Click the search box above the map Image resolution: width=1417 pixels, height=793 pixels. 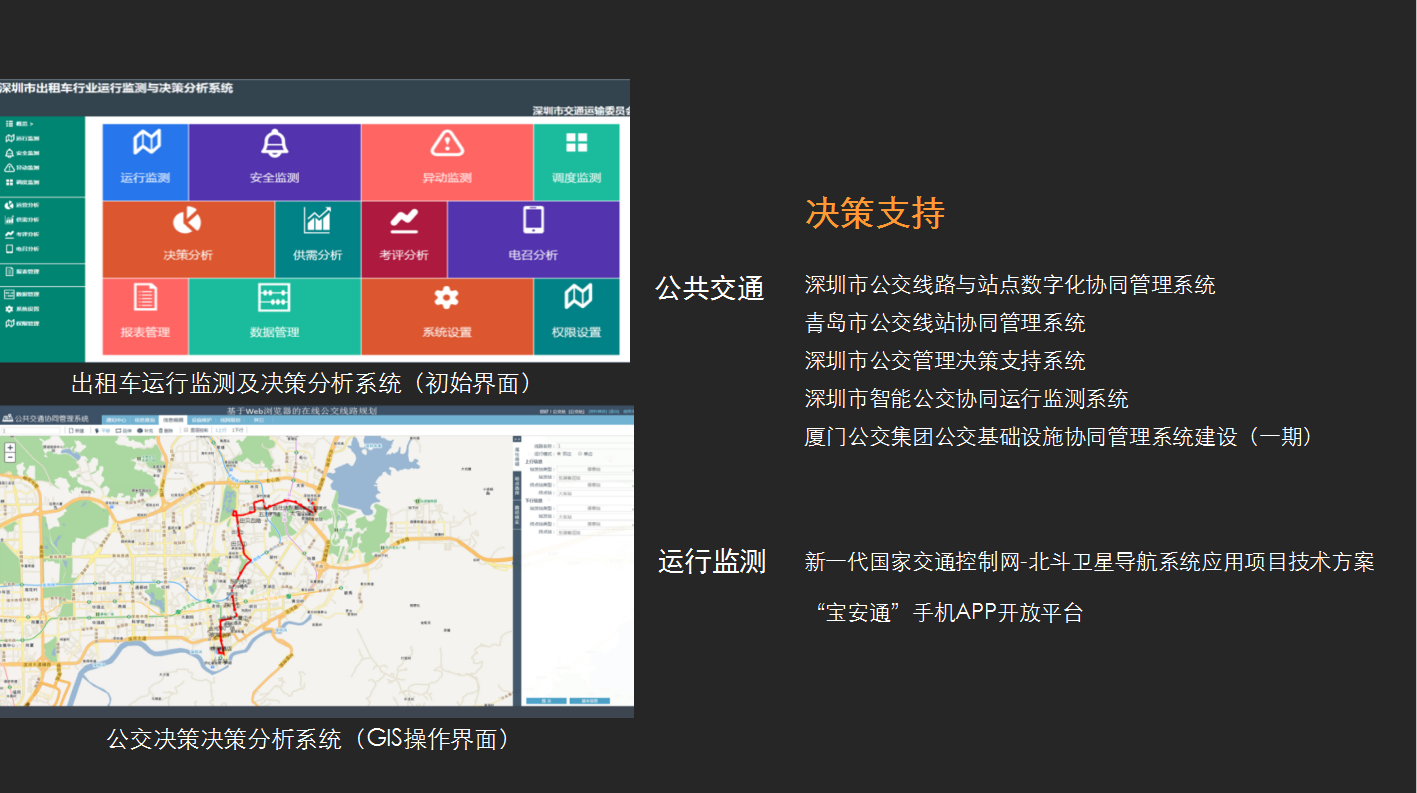tap(31, 431)
